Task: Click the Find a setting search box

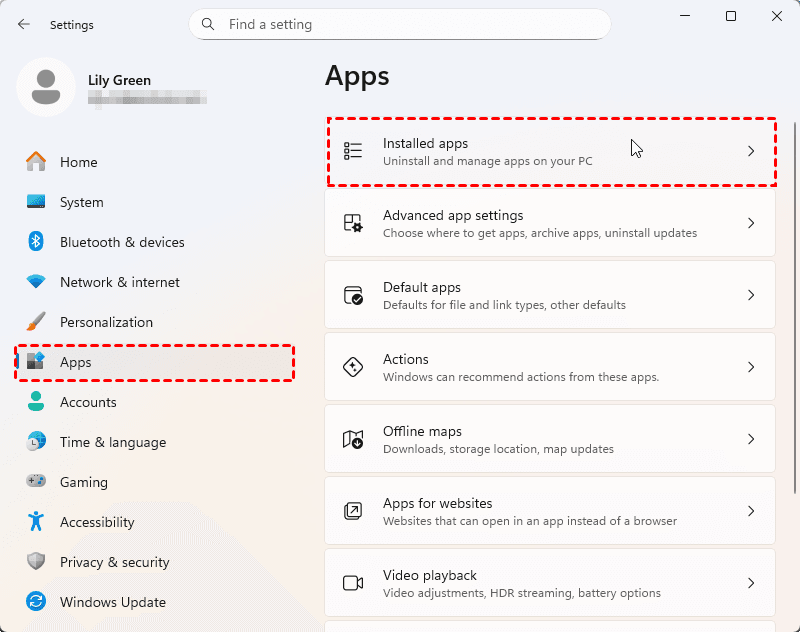Action: pyautogui.click(x=410, y=24)
